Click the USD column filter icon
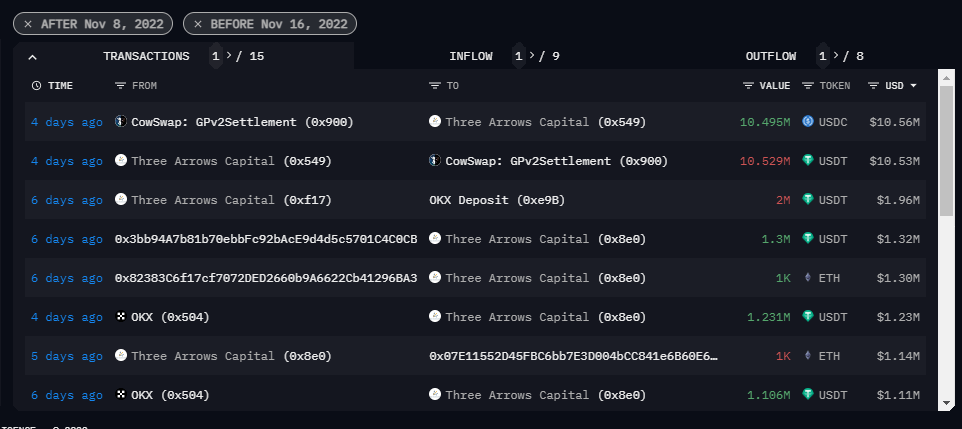 tap(874, 86)
